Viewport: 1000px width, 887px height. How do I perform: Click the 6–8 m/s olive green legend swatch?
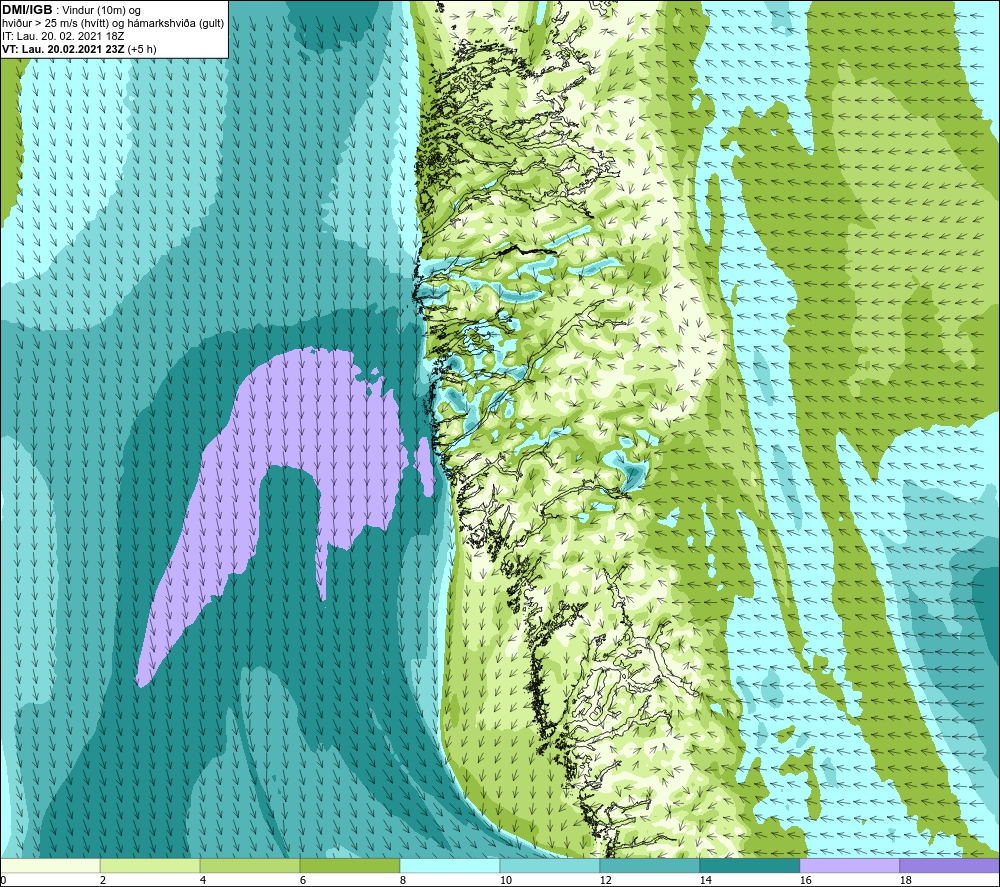pyautogui.click(x=349, y=865)
